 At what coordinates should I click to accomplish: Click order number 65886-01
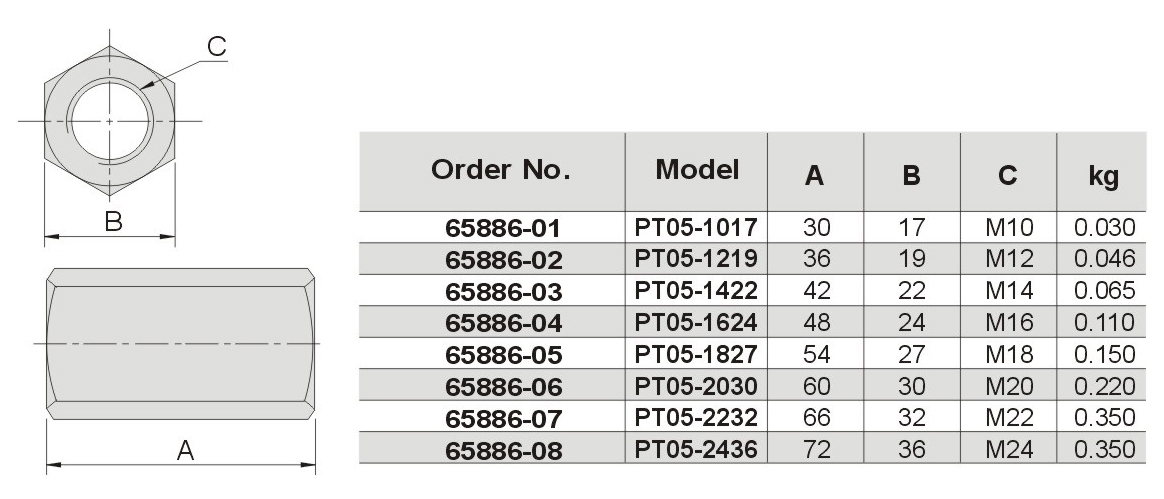504,228
